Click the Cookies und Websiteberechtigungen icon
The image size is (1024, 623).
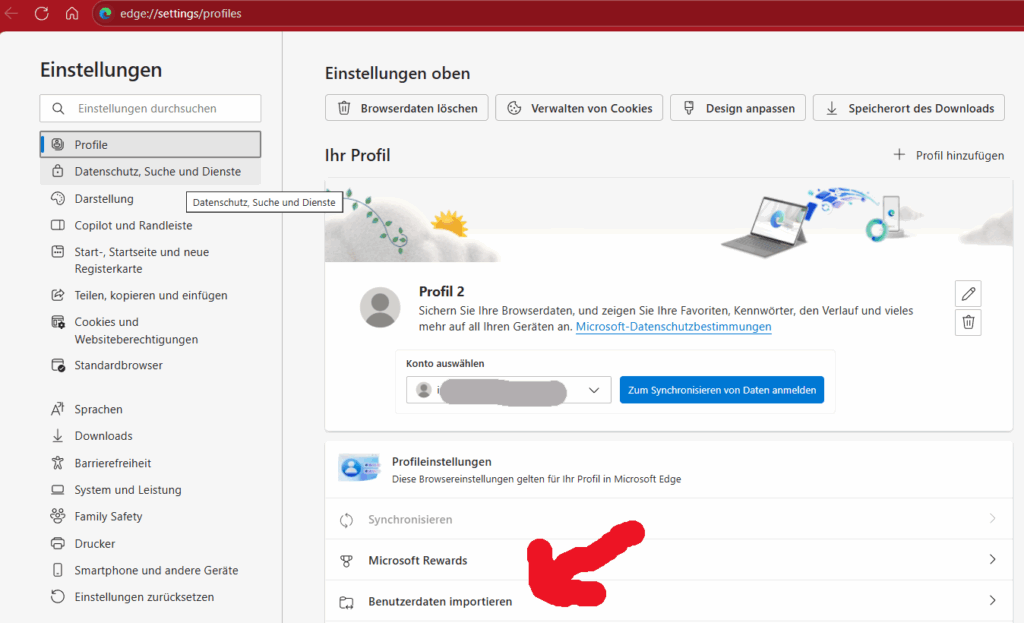pyautogui.click(x=58, y=322)
